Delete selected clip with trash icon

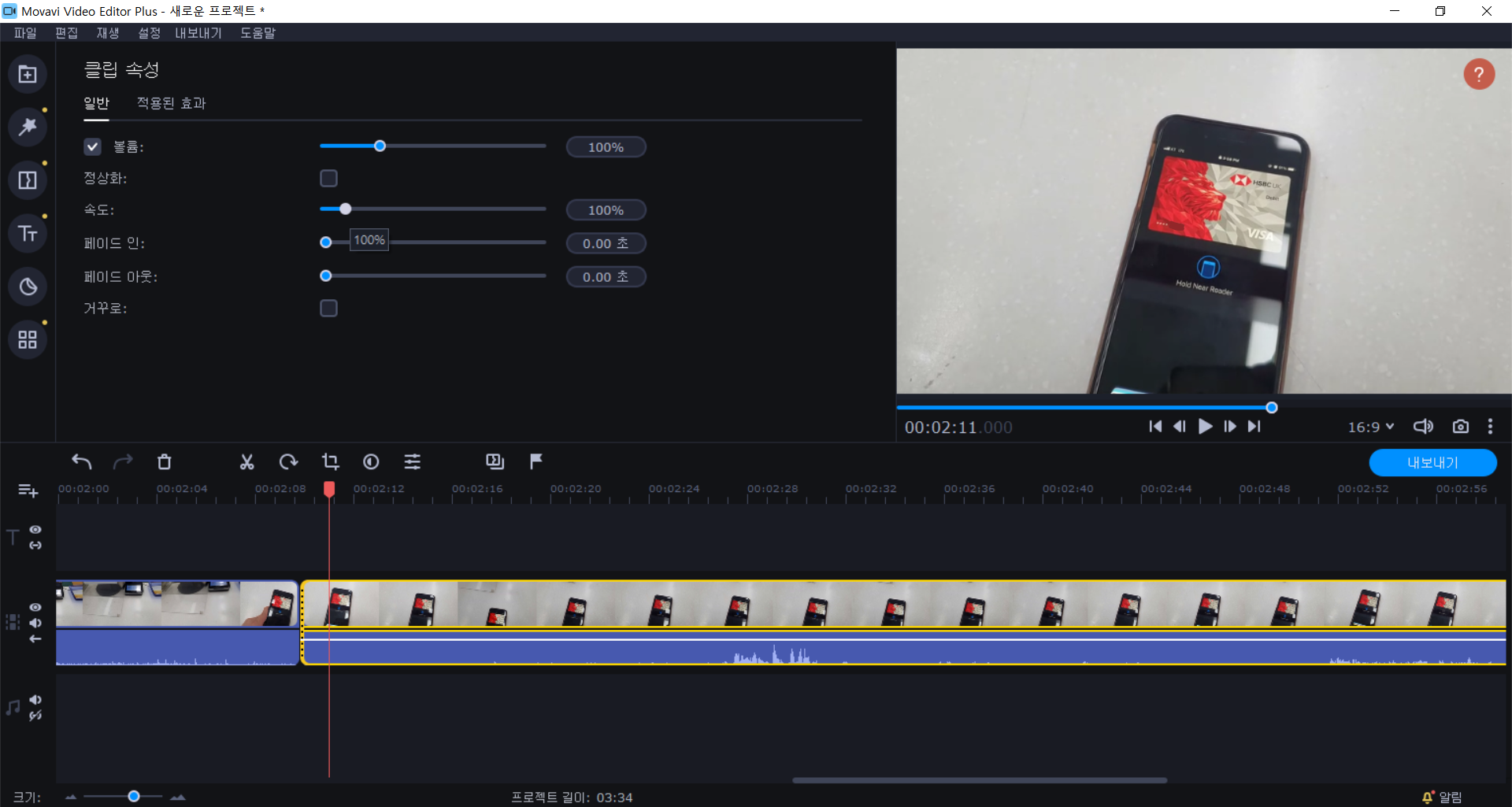164,461
